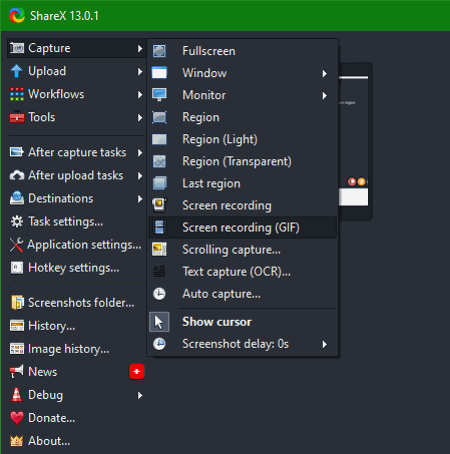This screenshot has height=454, width=450.
Task: Select the Window capture menu entry
Action: 243,73
